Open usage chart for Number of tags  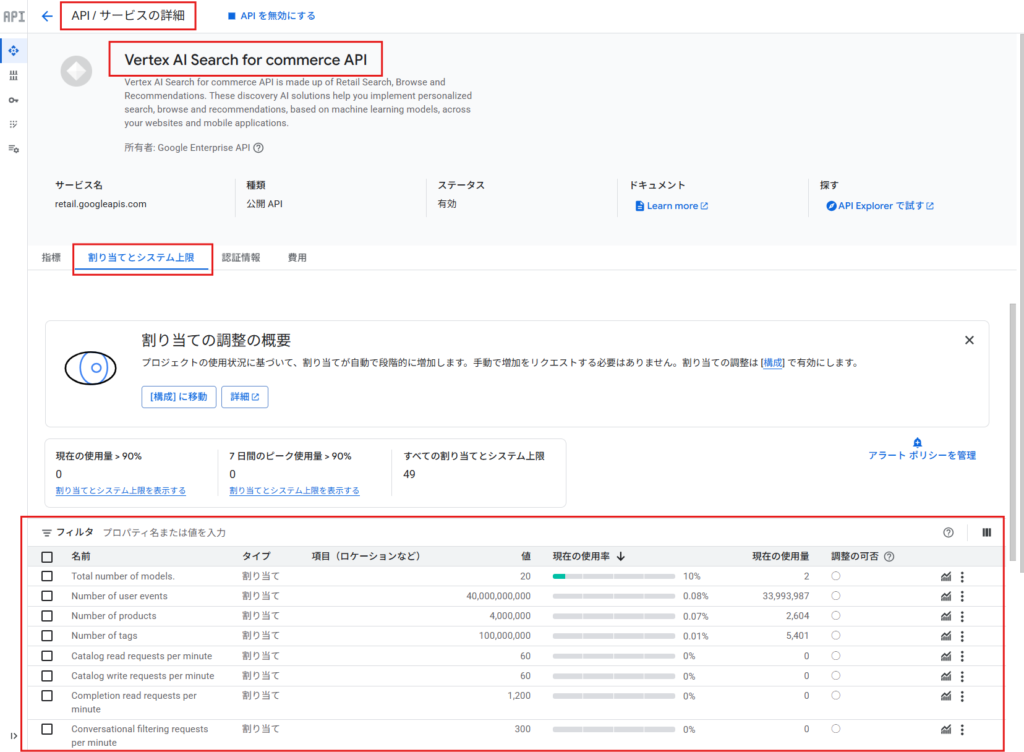[x=946, y=636]
